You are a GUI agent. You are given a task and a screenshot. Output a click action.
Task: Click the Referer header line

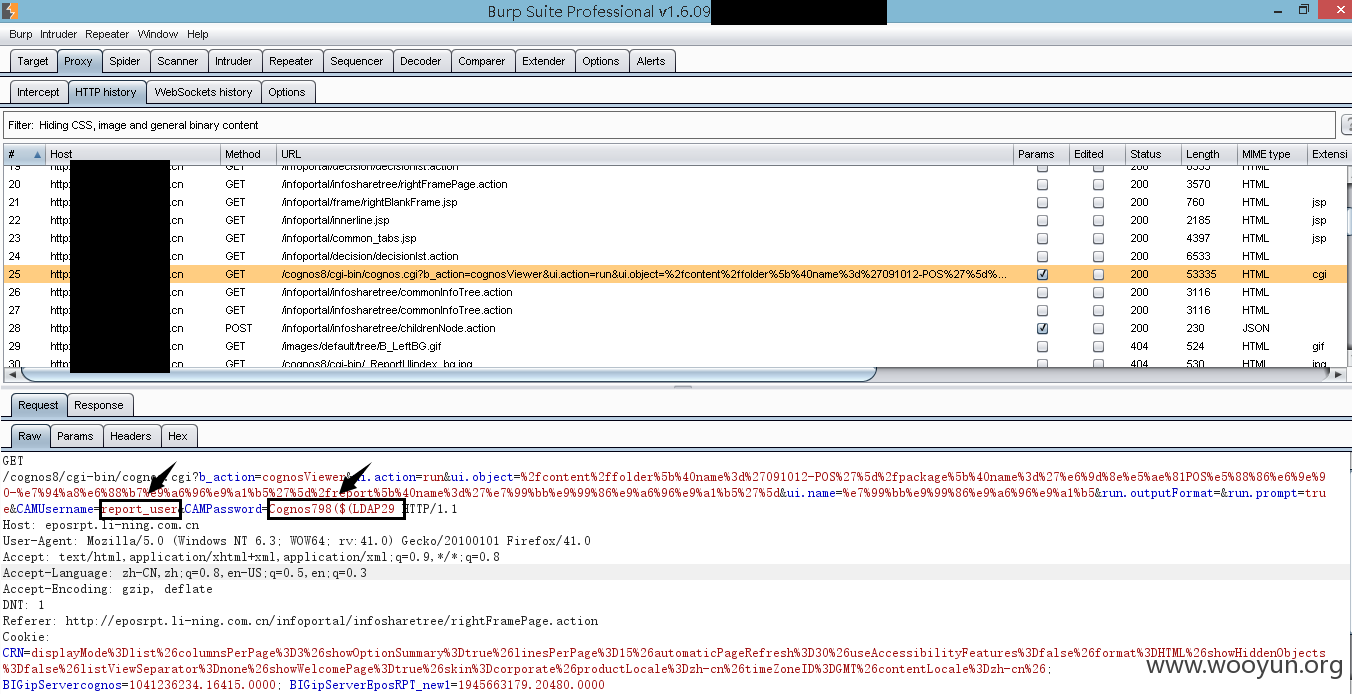coord(301,621)
